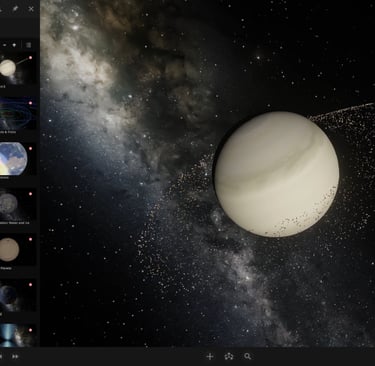This screenshot has width=375, height=366.
Task: Close the simulations side panel
Action: (31, 9)
